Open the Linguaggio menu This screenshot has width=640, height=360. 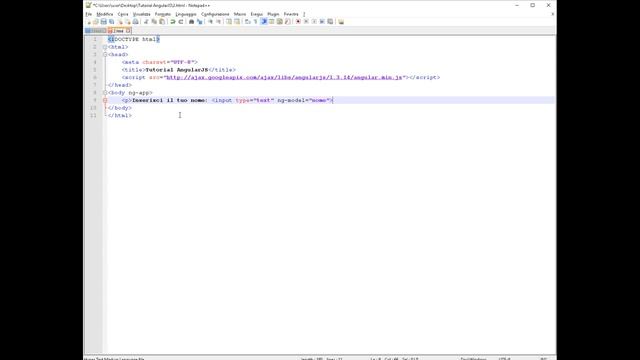tap(186, 14)
